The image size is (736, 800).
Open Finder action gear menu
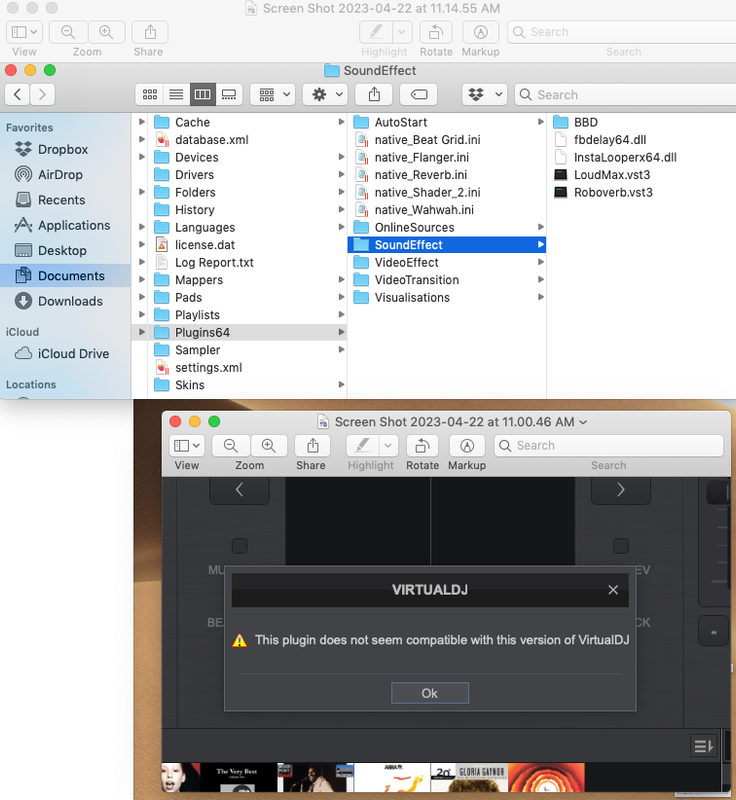pos(325,94)
